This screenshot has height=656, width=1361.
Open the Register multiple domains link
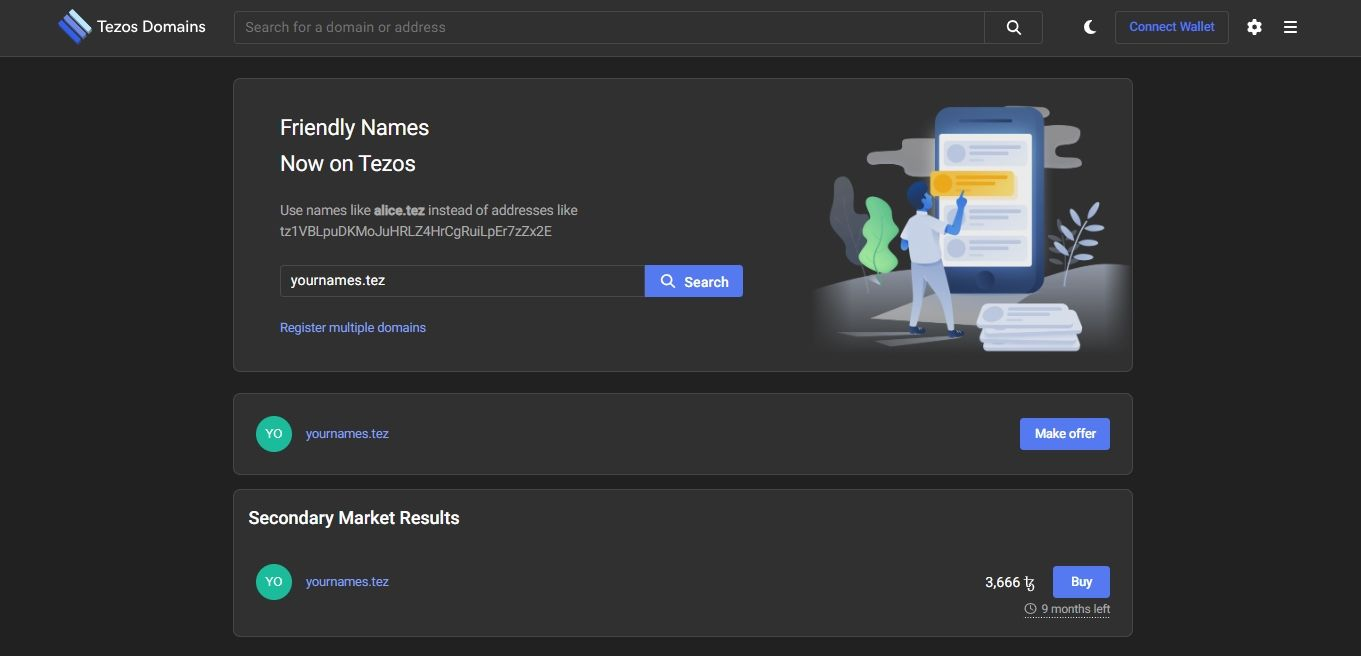coord(353,328)
